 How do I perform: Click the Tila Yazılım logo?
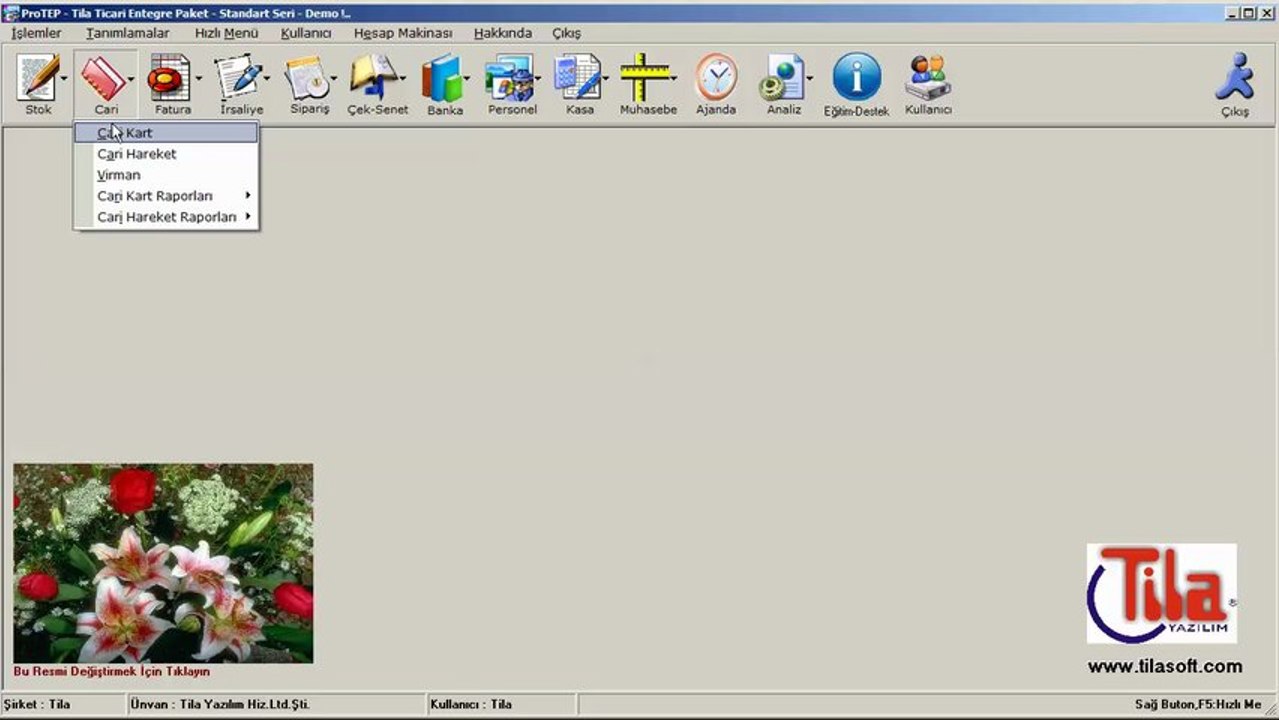tap(1162, 593)
